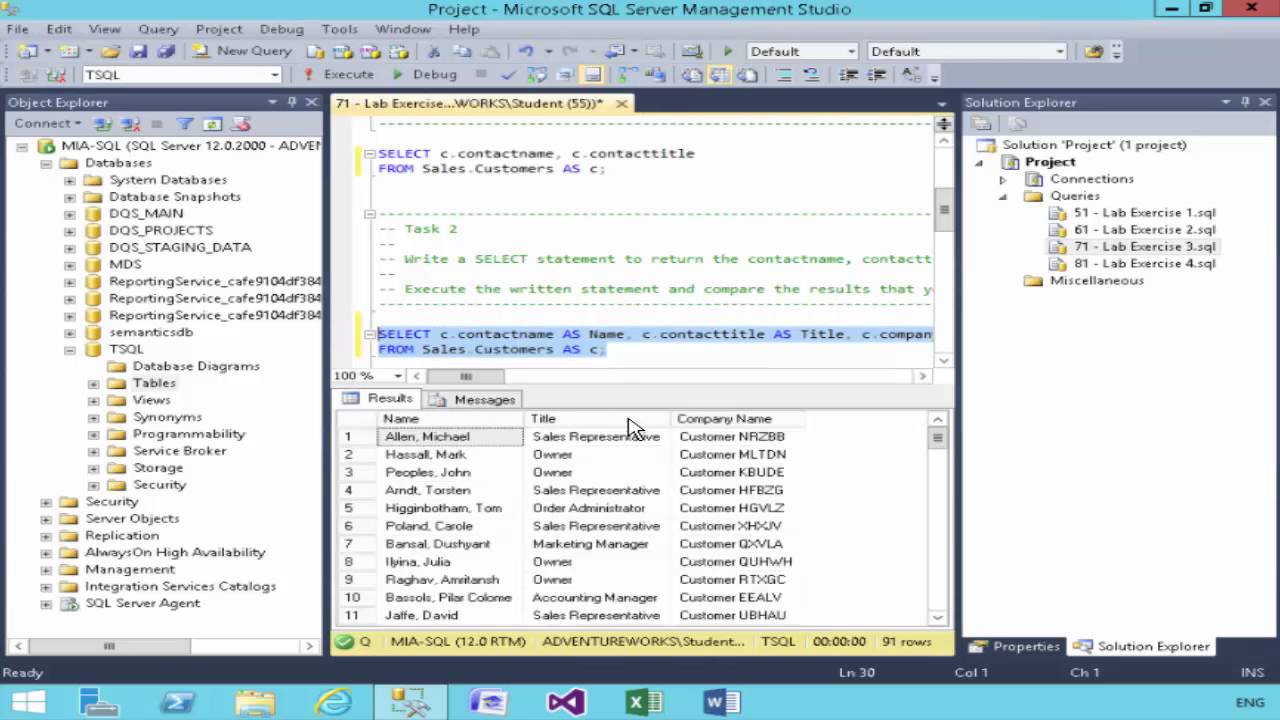
Task: Click the Object Explorer connect server icon
Action: [103, 124]
